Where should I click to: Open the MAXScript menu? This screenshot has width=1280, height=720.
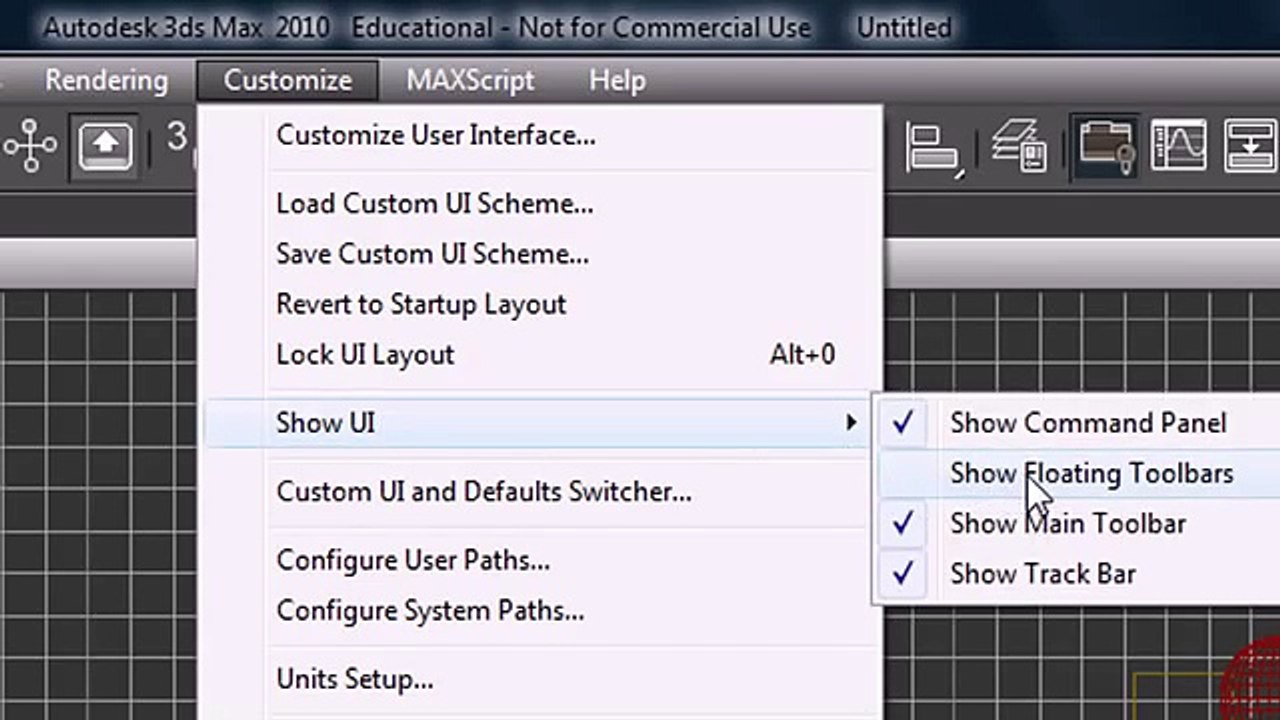tap(470, 80)
